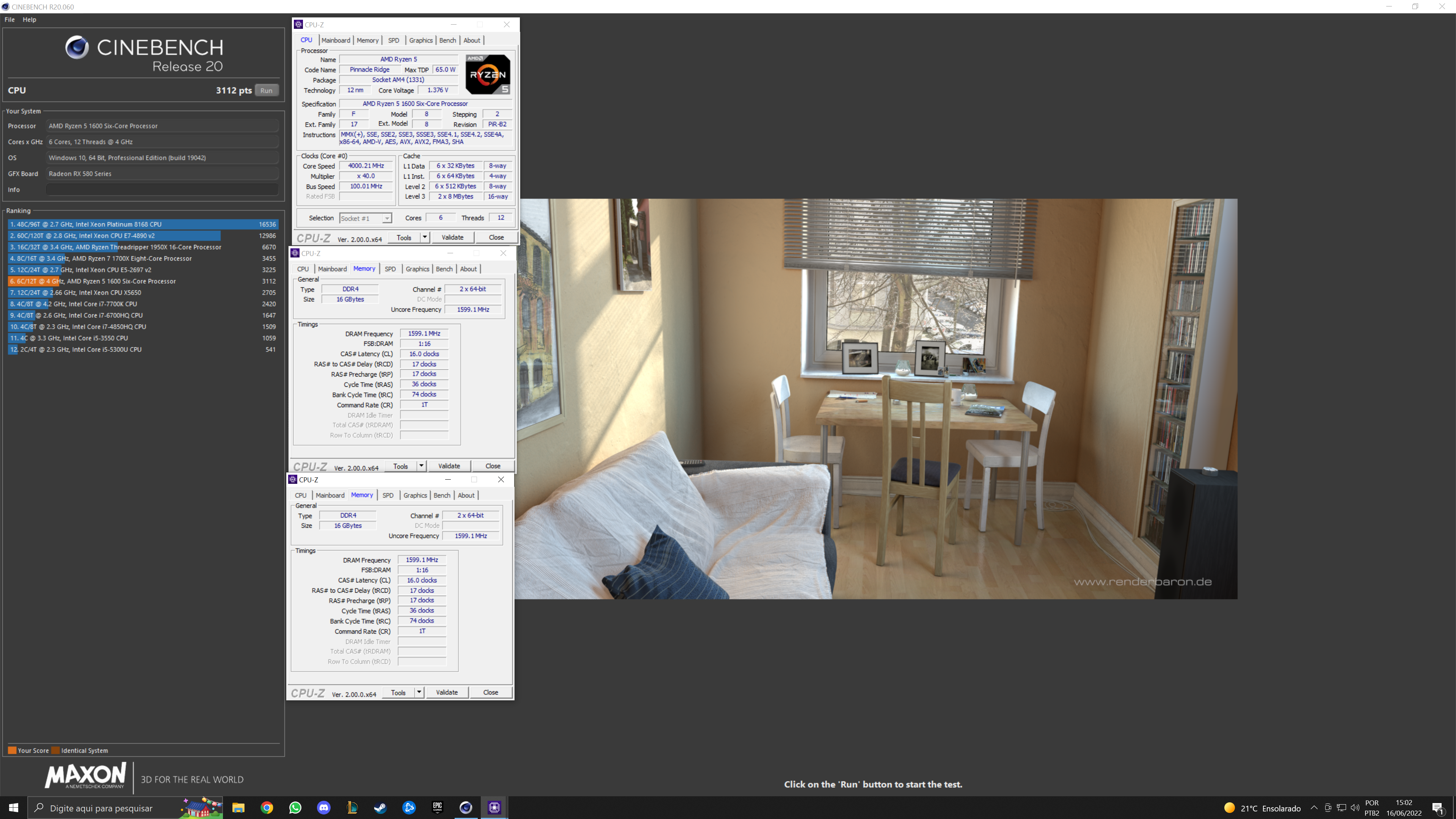Open Bench tab in the top CPU-Z window

coord(447,40)
